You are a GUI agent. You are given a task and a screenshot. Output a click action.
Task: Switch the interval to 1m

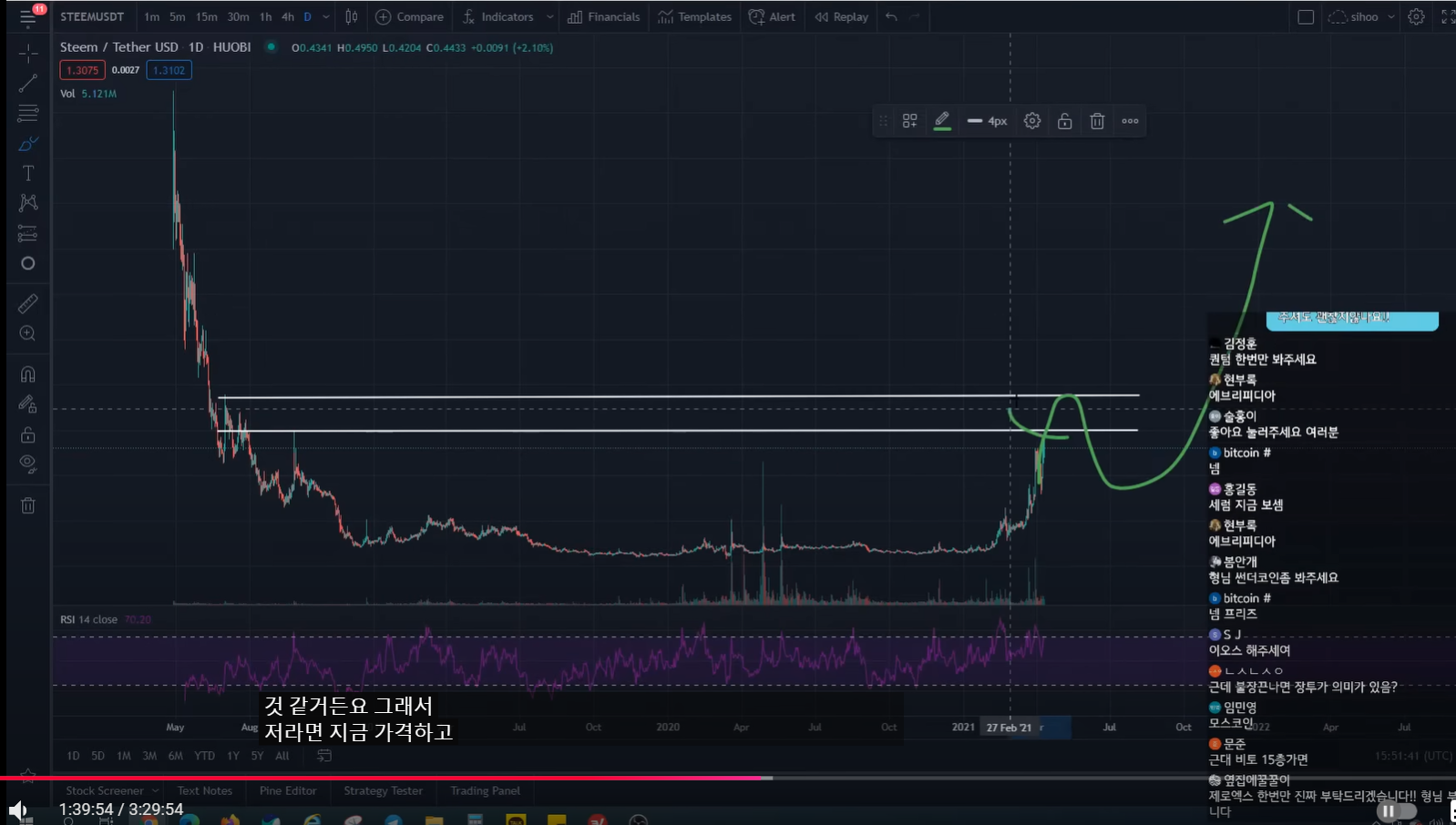point(151,16)
